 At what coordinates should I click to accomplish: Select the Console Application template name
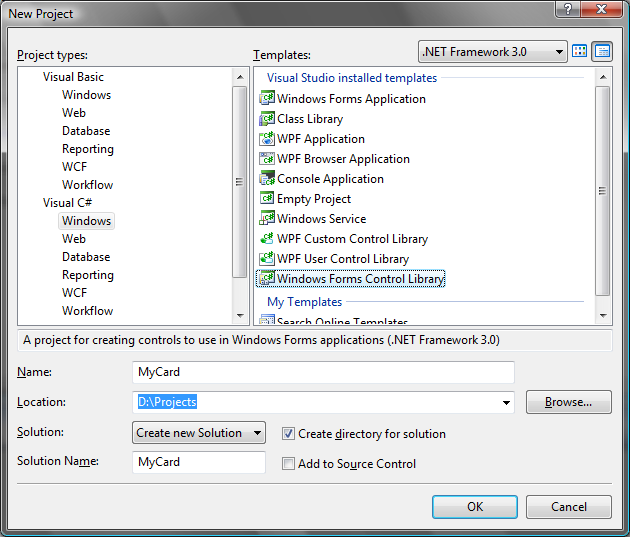point(330,179)
